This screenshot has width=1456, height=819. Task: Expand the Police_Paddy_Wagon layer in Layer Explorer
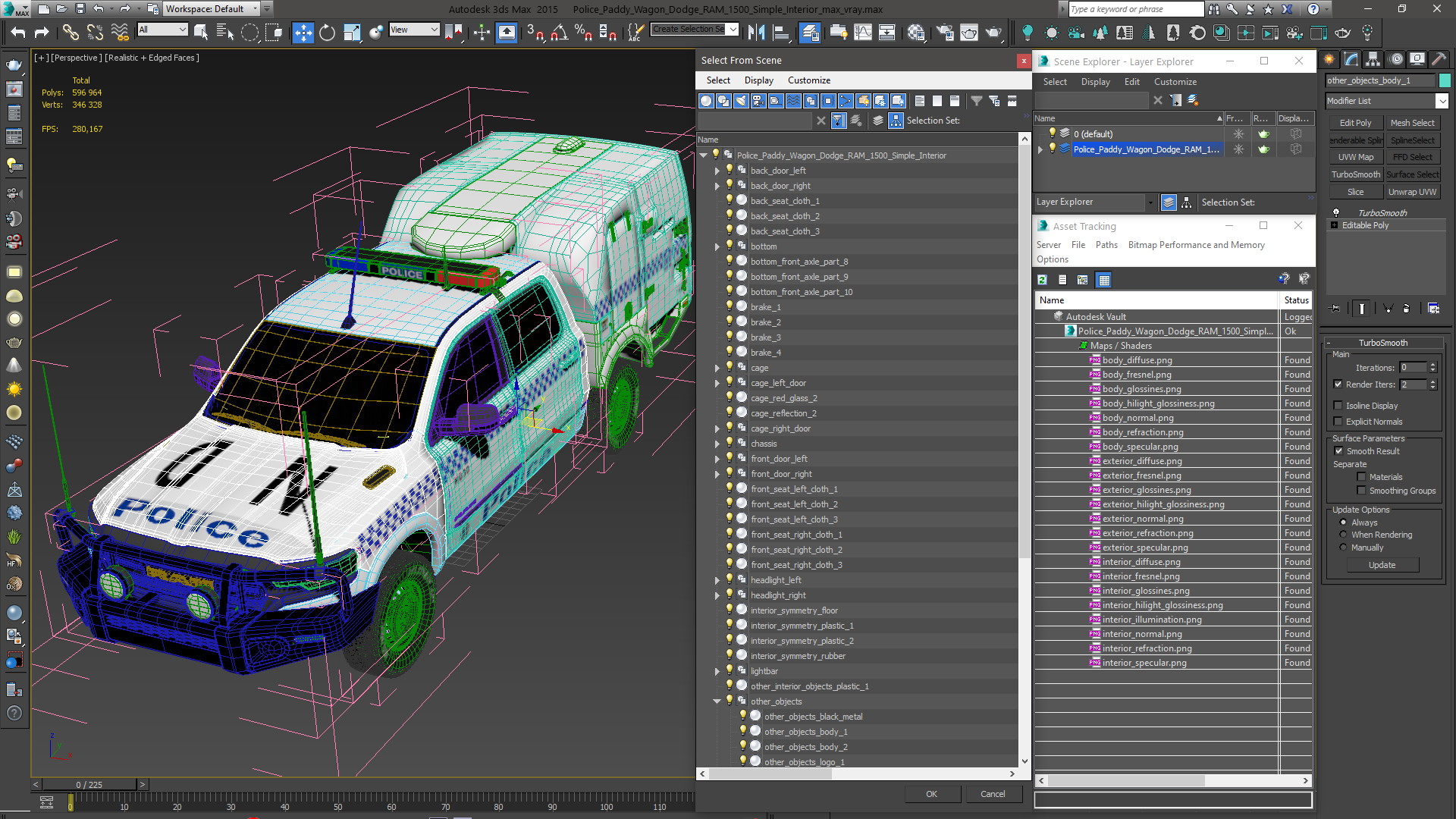coord(1040,149)
